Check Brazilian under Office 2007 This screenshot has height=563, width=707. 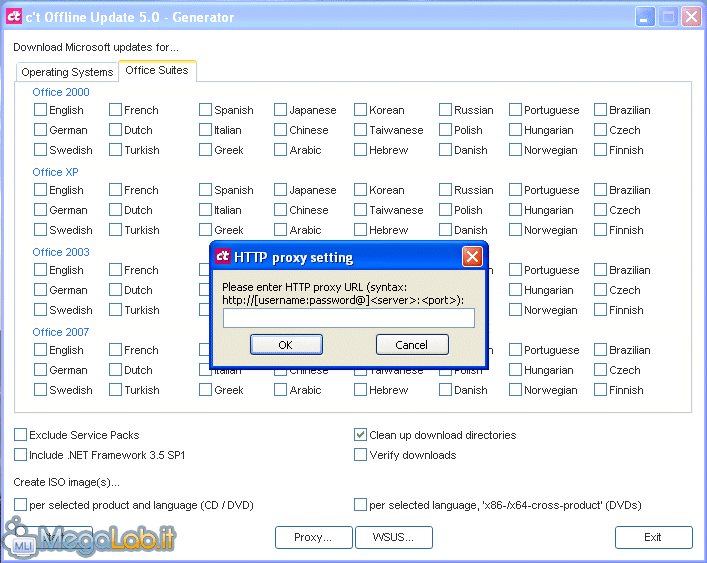(x=600, y=349)
